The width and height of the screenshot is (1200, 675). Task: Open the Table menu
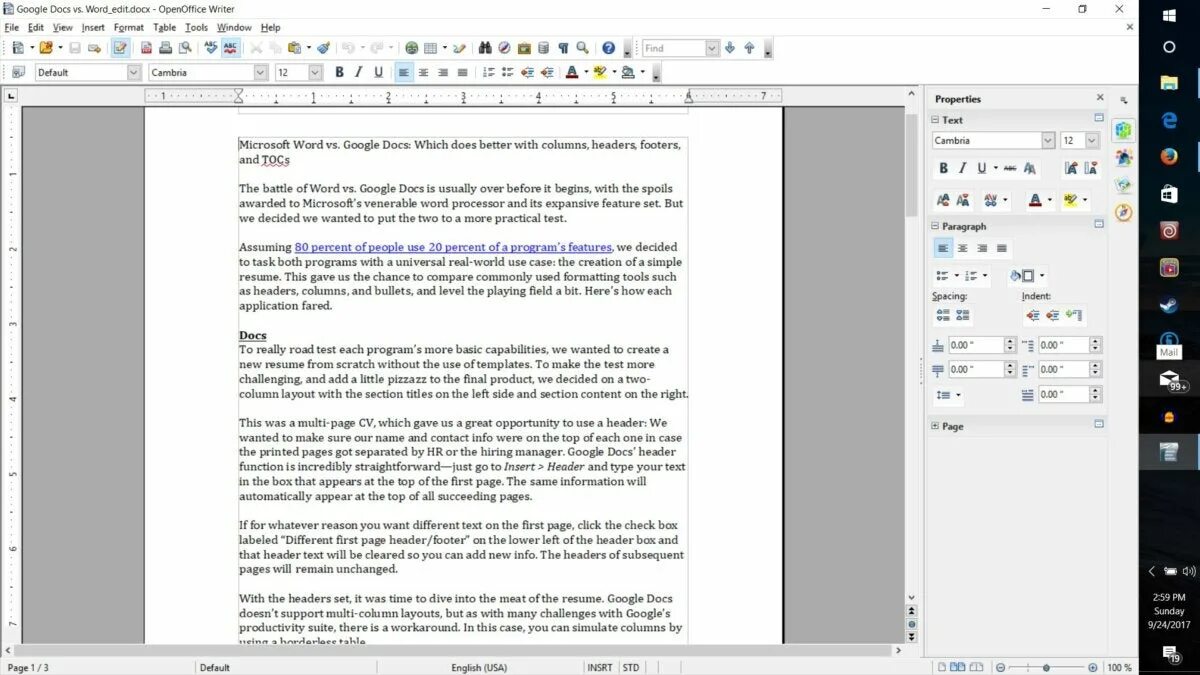pos(164,27)
